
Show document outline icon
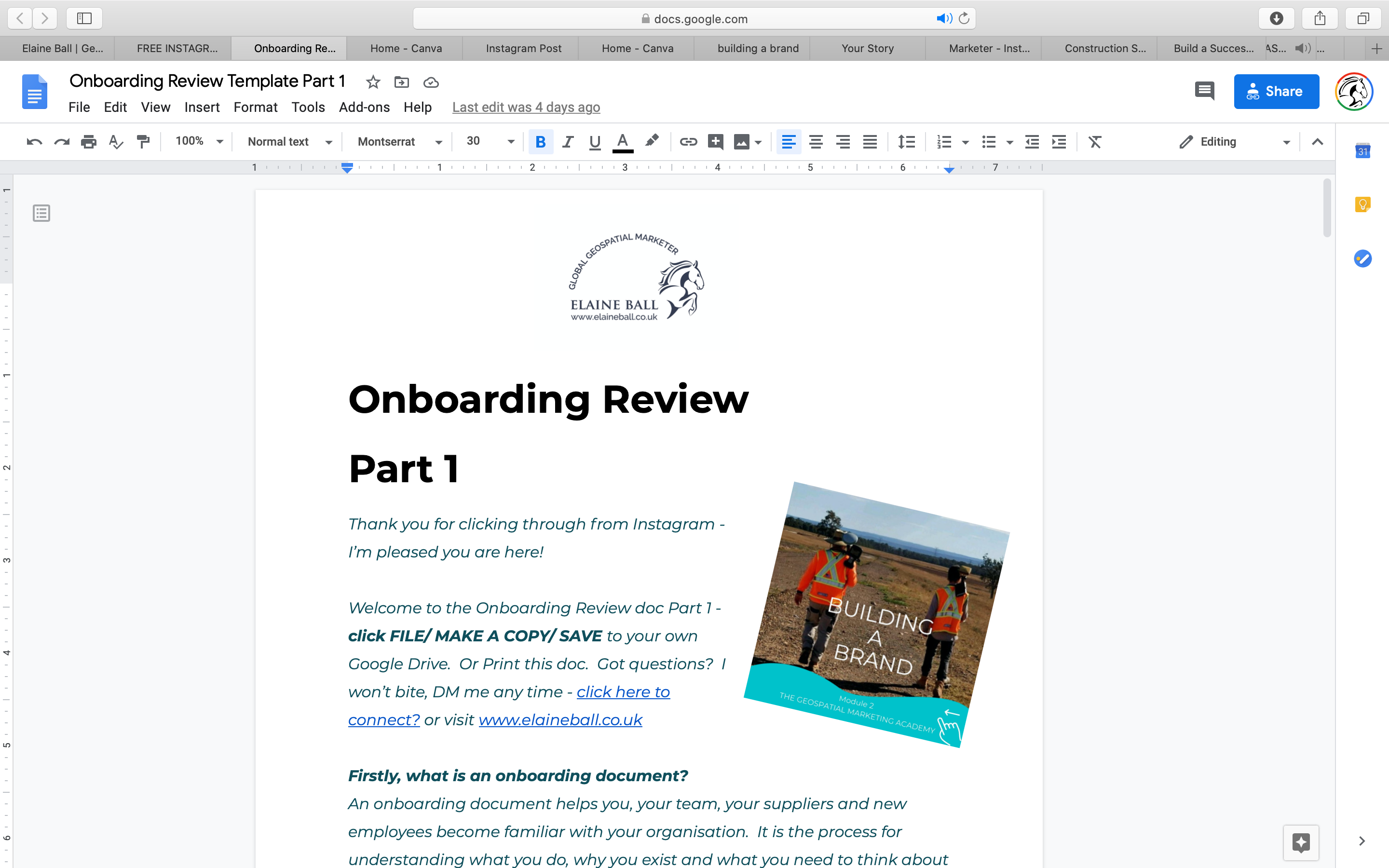pos(41,213)
